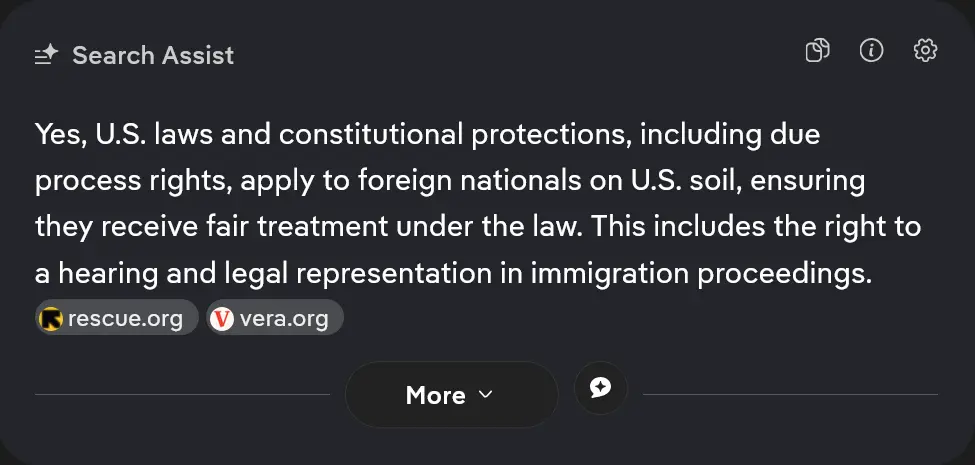Open the rescue.org source link
Screen dimensions: 975x465
point(125,319)
